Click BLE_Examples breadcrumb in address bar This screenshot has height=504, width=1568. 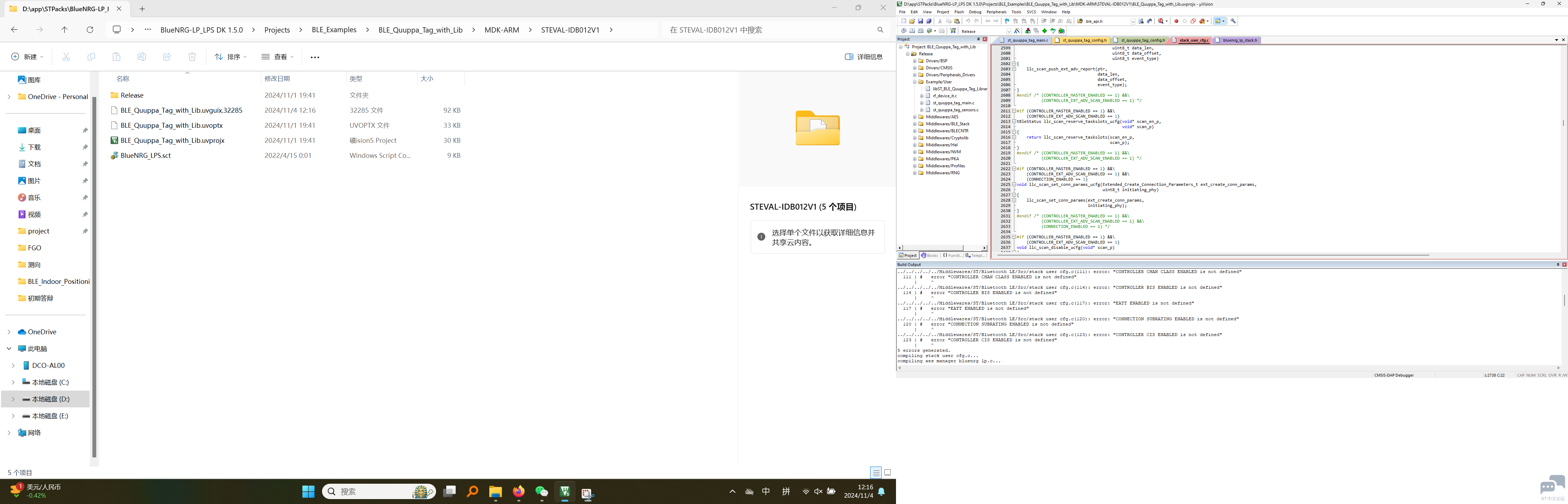334,30
